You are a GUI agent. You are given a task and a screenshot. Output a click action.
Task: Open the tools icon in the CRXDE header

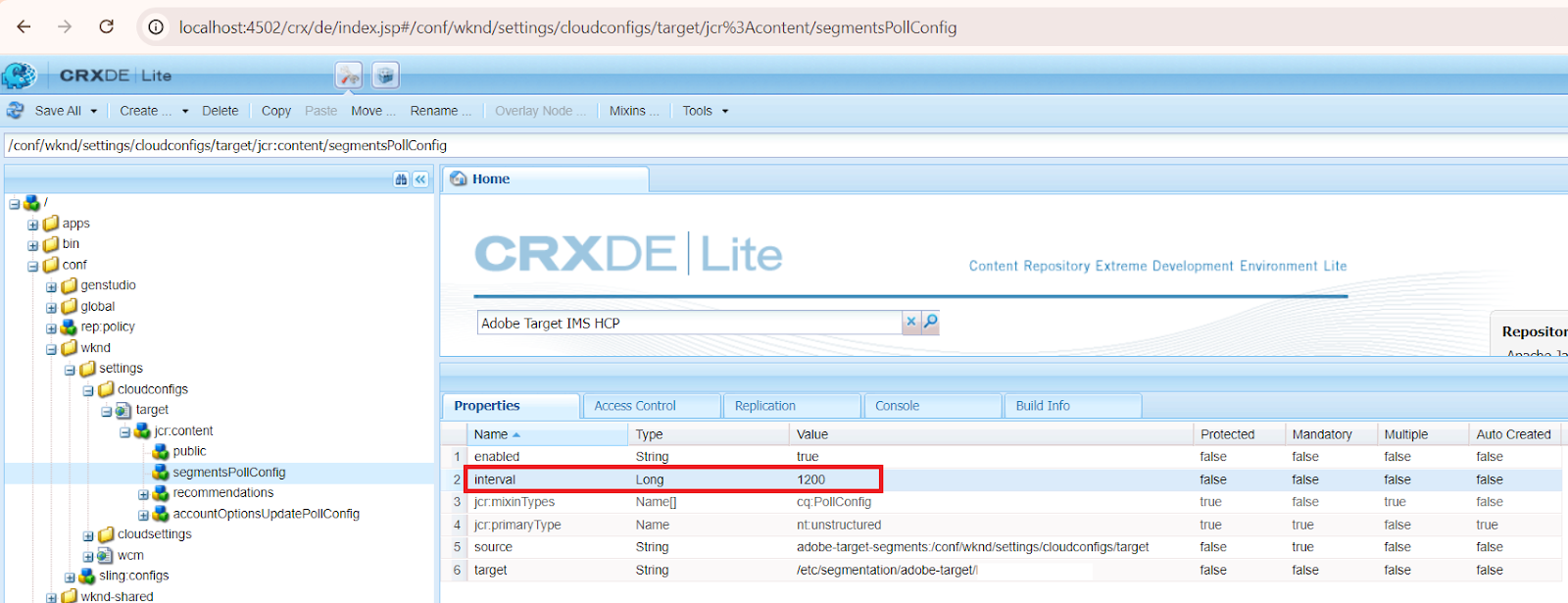[x=349, y=75]
